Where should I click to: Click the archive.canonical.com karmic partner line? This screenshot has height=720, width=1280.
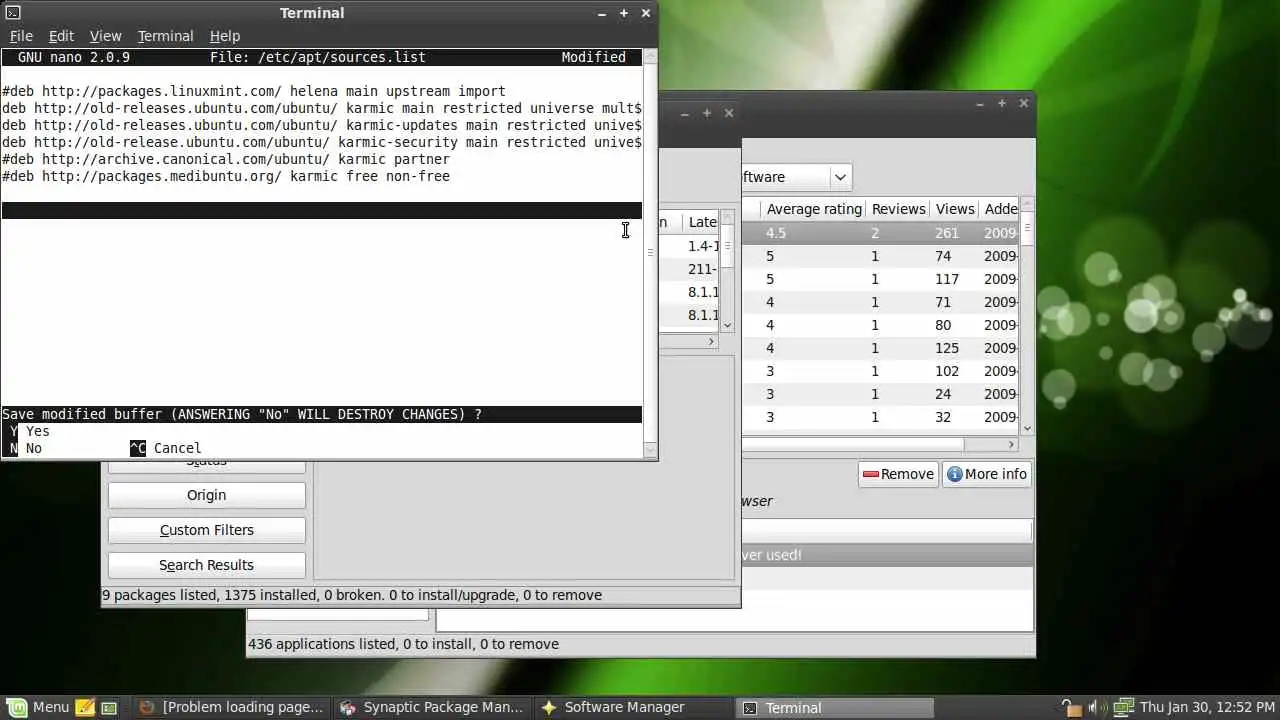[226, 159]
